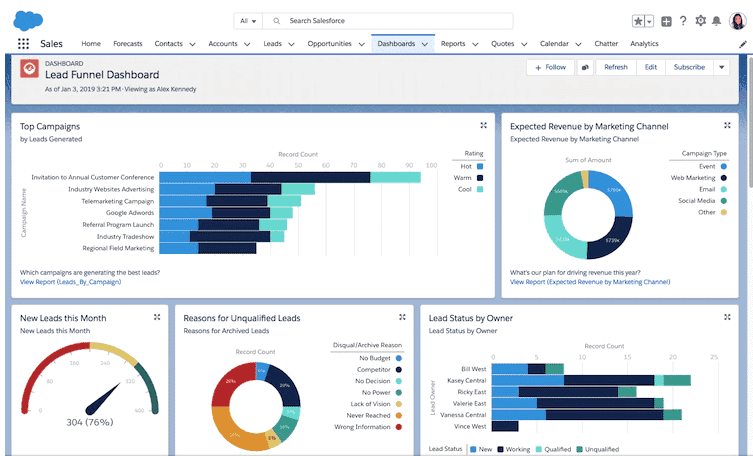Click the Favorites star icon

coord(639,21)
